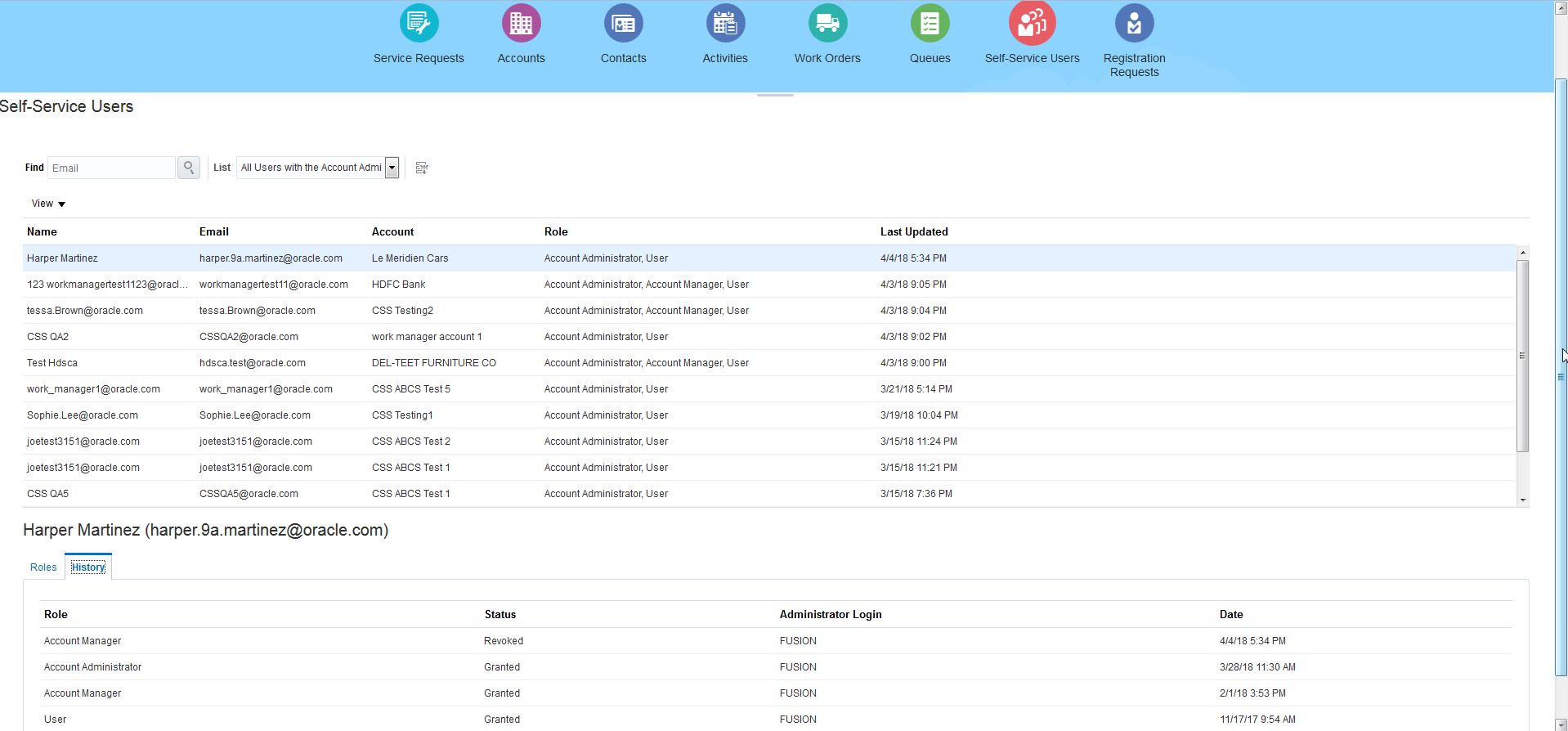Click the History Date column header
Image resolution: width=1568 pixels, height=731 pixels.
click(1231, 615)
